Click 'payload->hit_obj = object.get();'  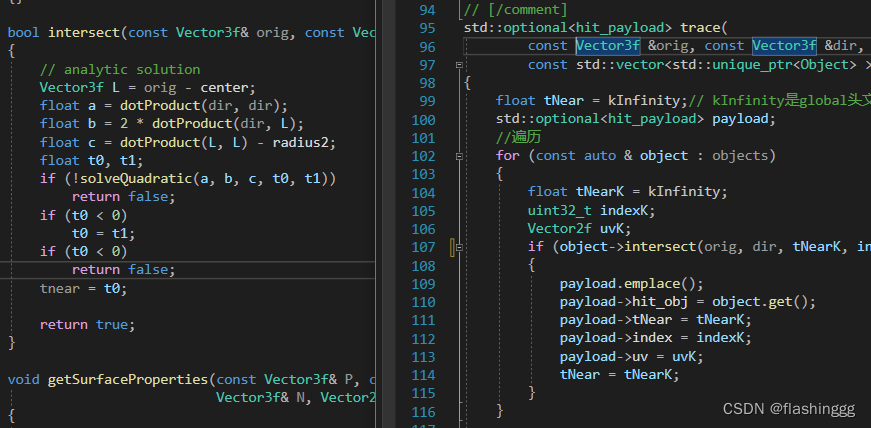[688, 302]
